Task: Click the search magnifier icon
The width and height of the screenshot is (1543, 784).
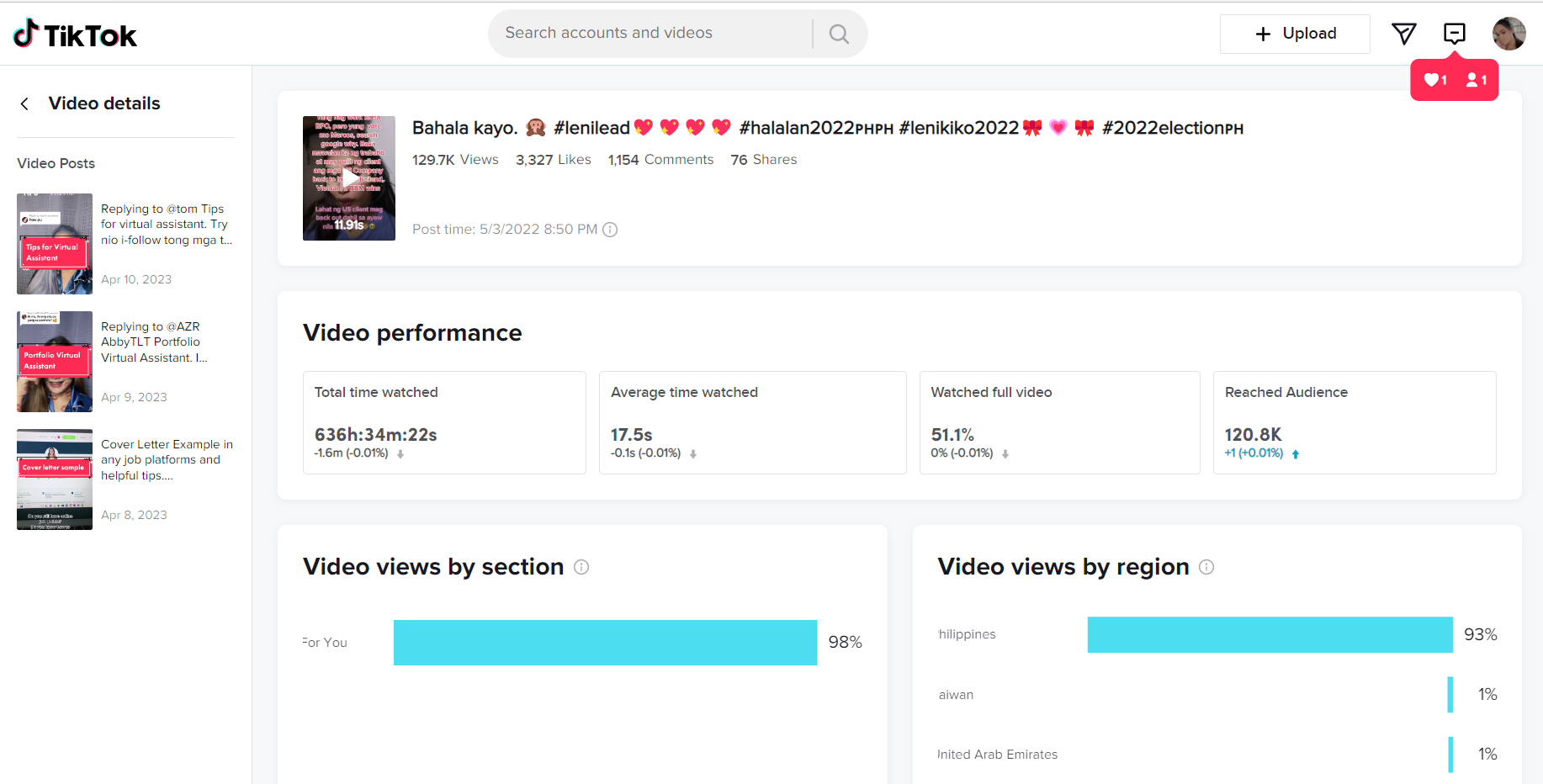Action: (x=839, y=34)
